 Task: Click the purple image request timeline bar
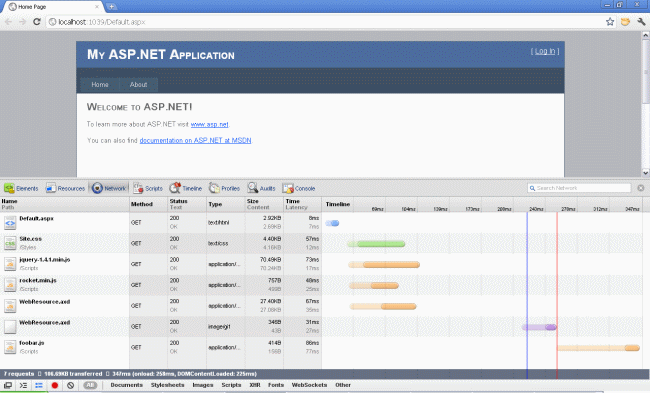pos(539,327)
